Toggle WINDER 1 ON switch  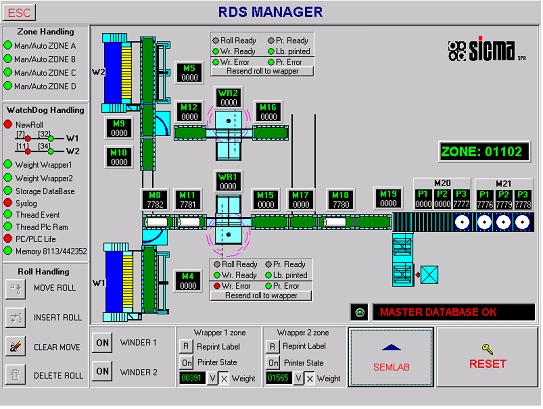tap(102, 343)
